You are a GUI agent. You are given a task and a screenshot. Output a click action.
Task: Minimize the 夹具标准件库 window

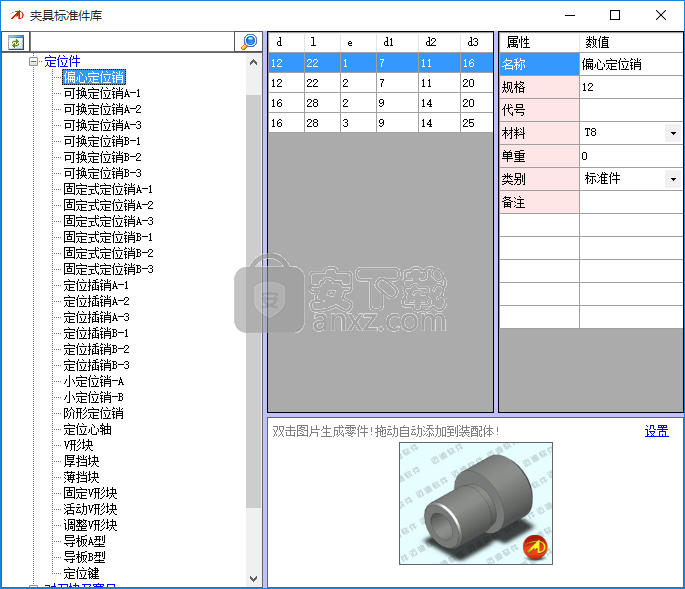[570, 15]
